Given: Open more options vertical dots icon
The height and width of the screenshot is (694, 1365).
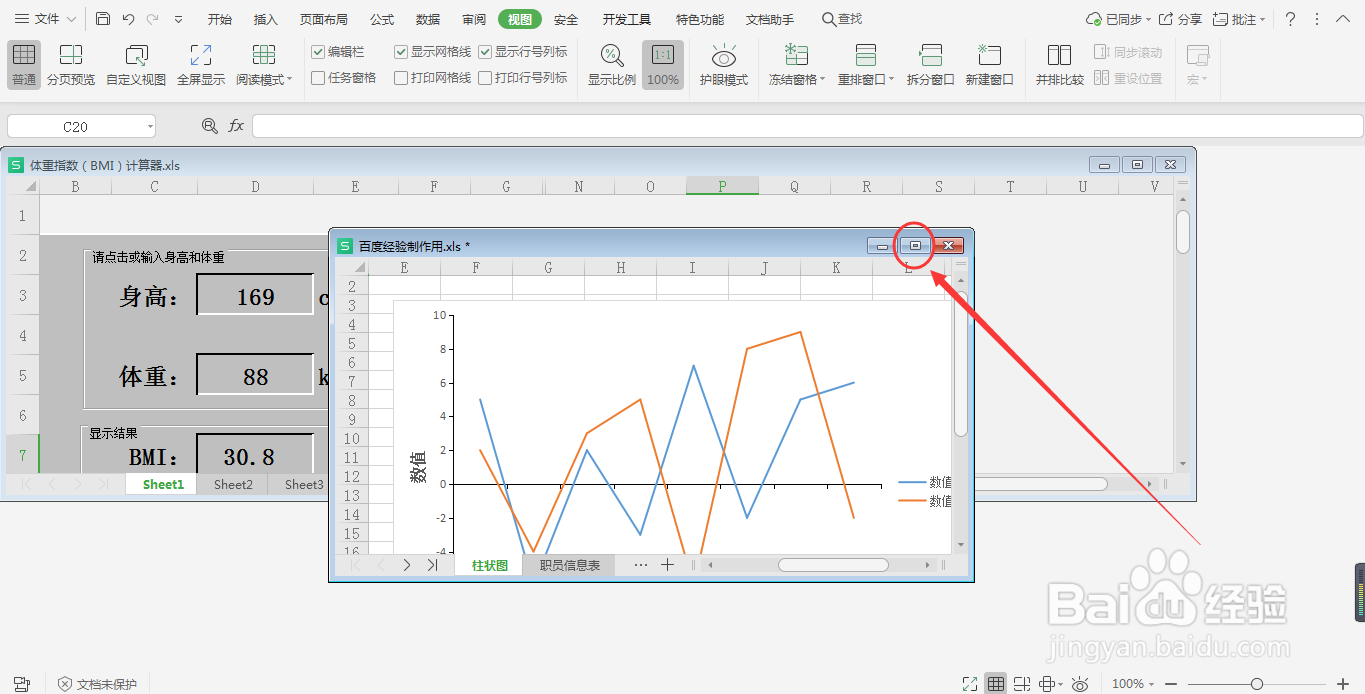Looking at the screenshot, I should (1317, 19).
